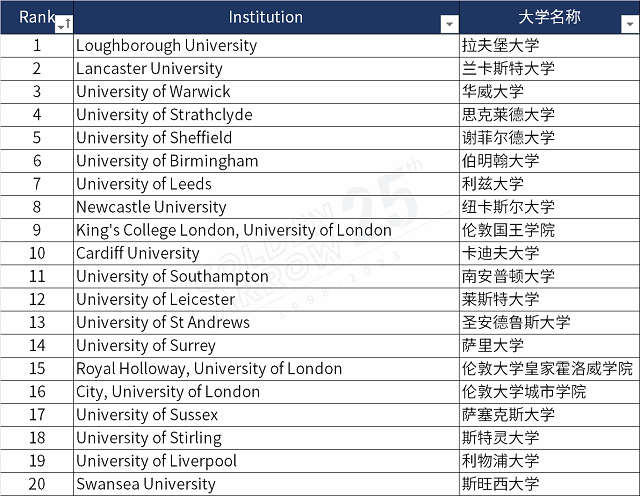Viewport: 640px width, 496px height.
Task: Select rank number 7 cell
Action: point(37,184)
